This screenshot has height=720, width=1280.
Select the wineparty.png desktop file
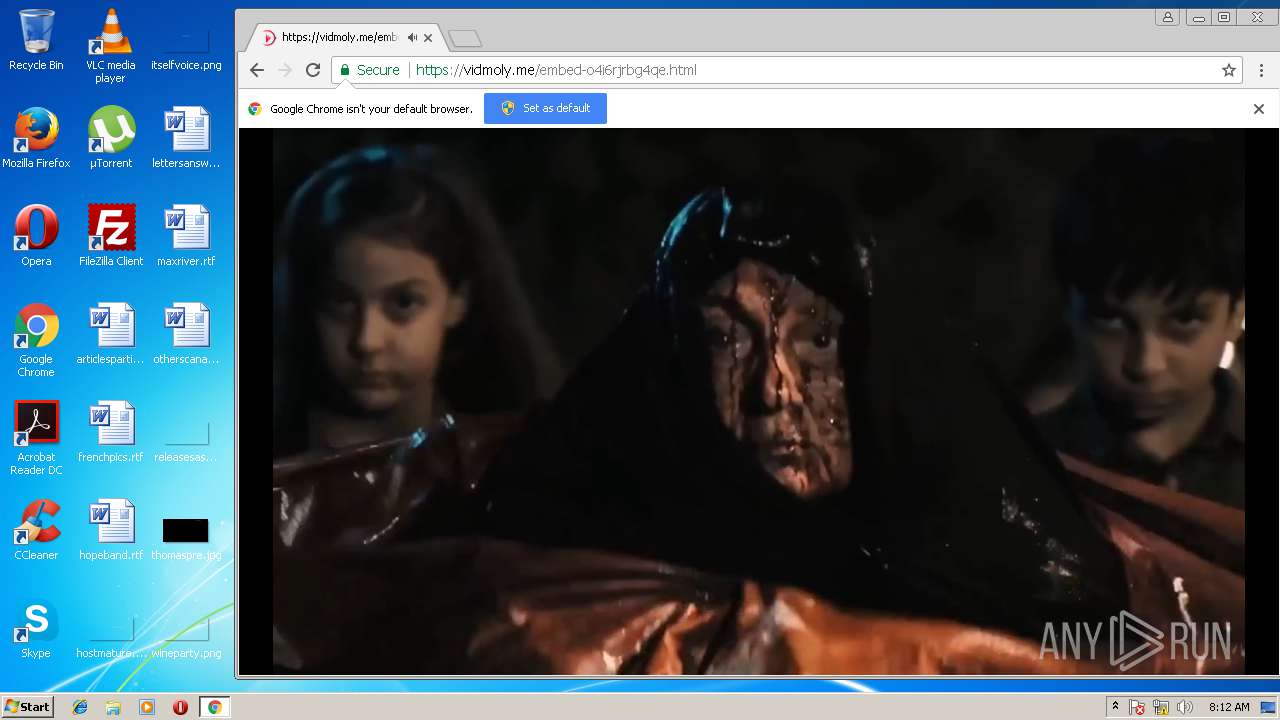click(x=186, y=638)
